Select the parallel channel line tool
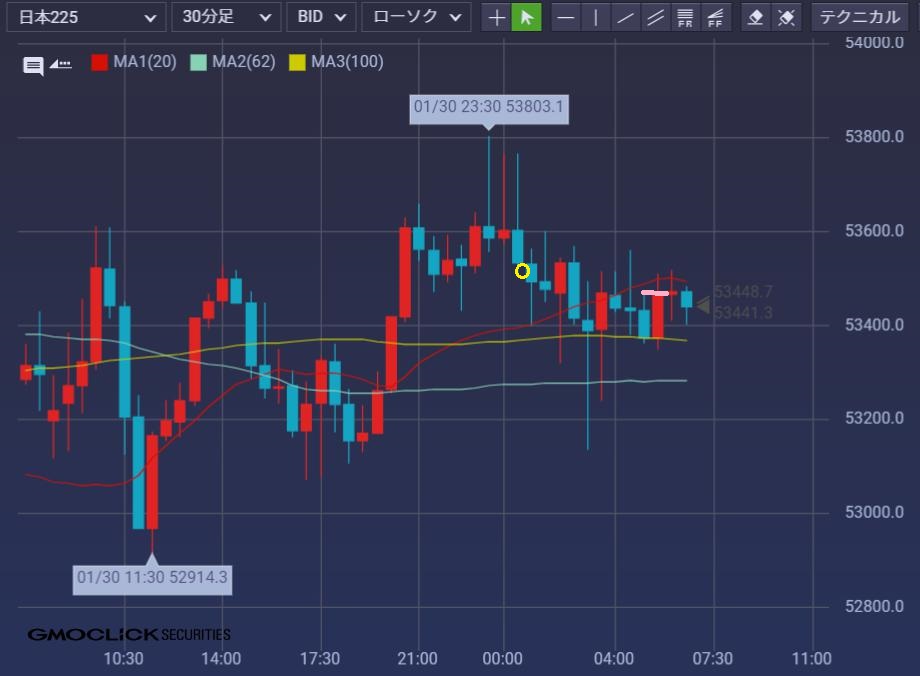The height and width of the screenshot is (676, 920). coord(656,17)
